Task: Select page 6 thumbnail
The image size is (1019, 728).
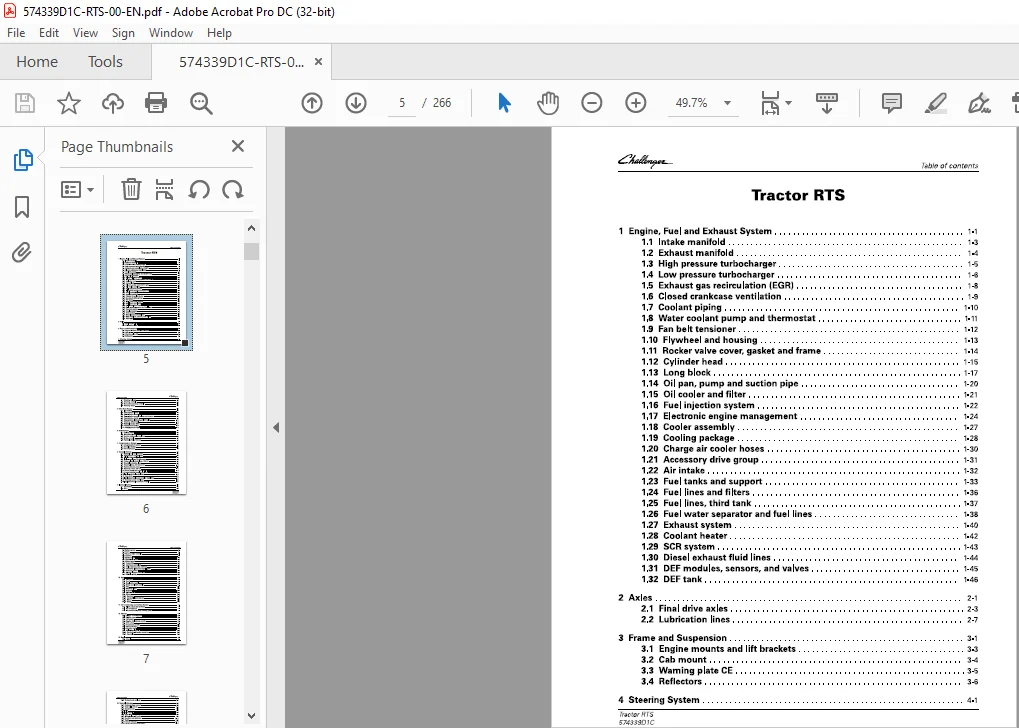Action: (x=146, y=443)
